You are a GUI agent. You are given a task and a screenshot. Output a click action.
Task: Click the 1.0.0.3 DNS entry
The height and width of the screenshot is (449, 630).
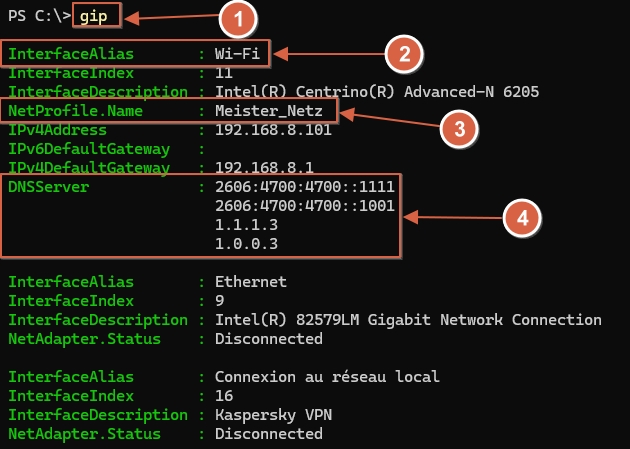[x=246, y=244]
